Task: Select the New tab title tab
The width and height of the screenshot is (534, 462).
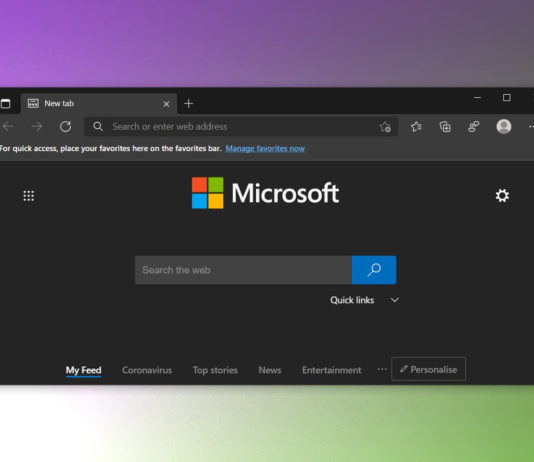Action: point(99,103)
